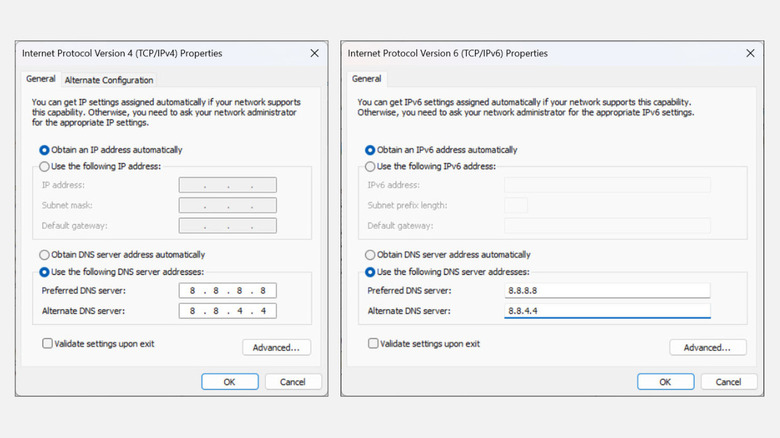Select Obtain DNS automatically in IPv4 dialog

pos(45,255)
